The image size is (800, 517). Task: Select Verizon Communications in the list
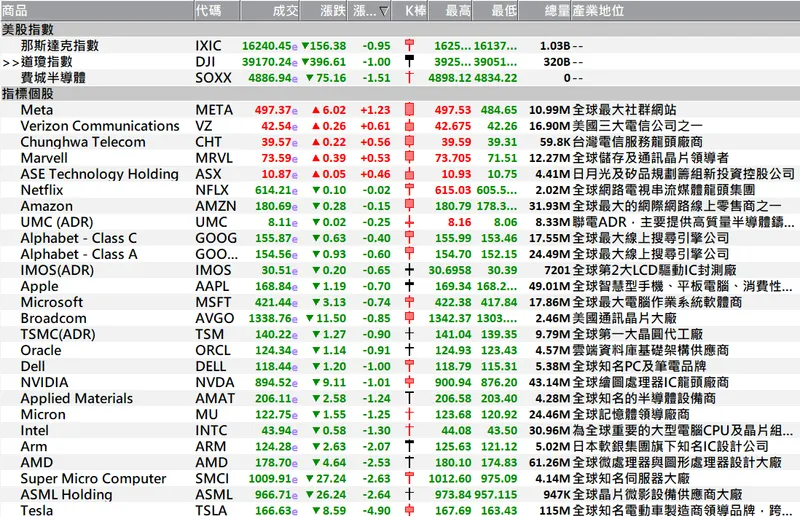(100, 126)
